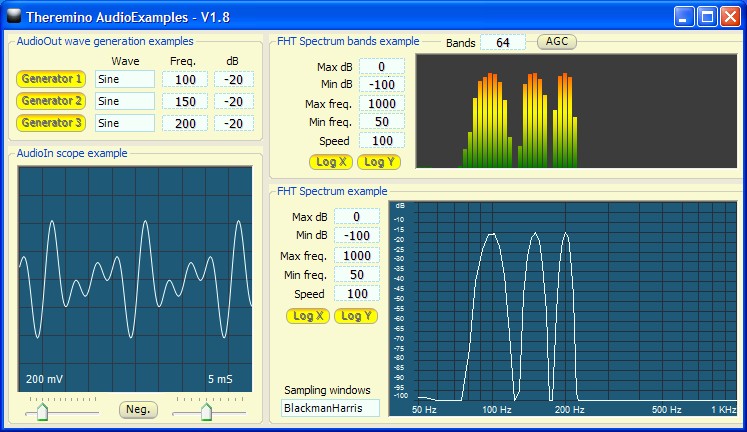Click the Neg. button under the scope

point(138,409)
